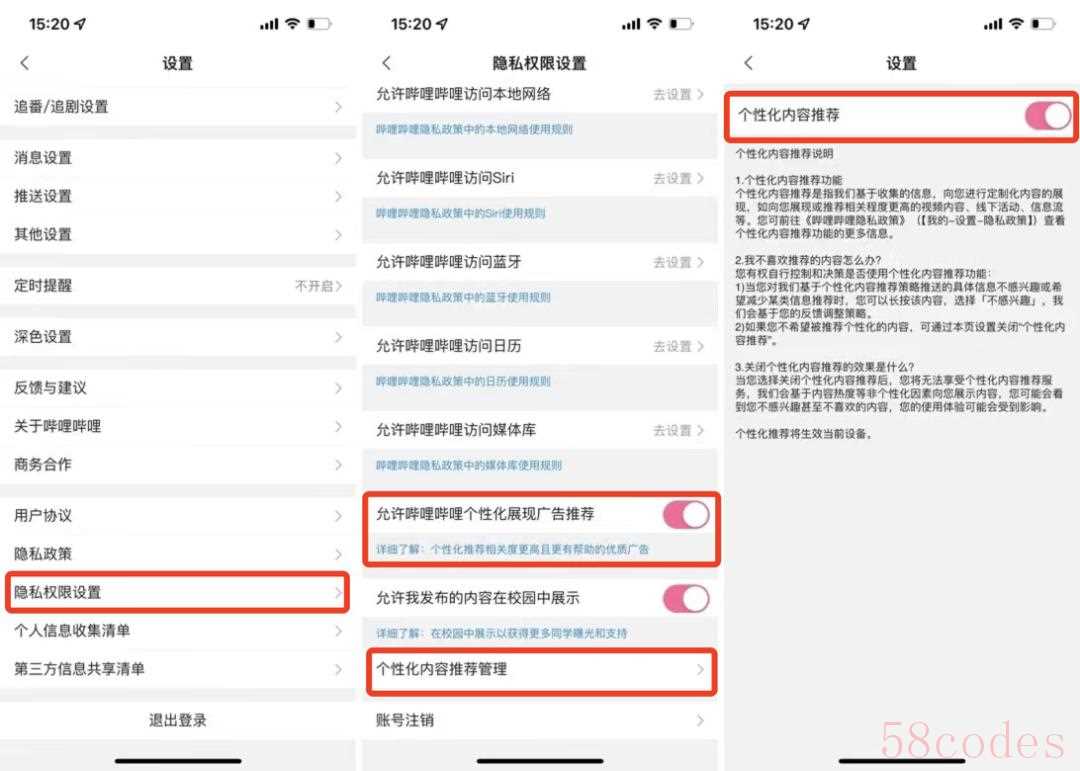Open 个人信息收集清单

(178, 630)
